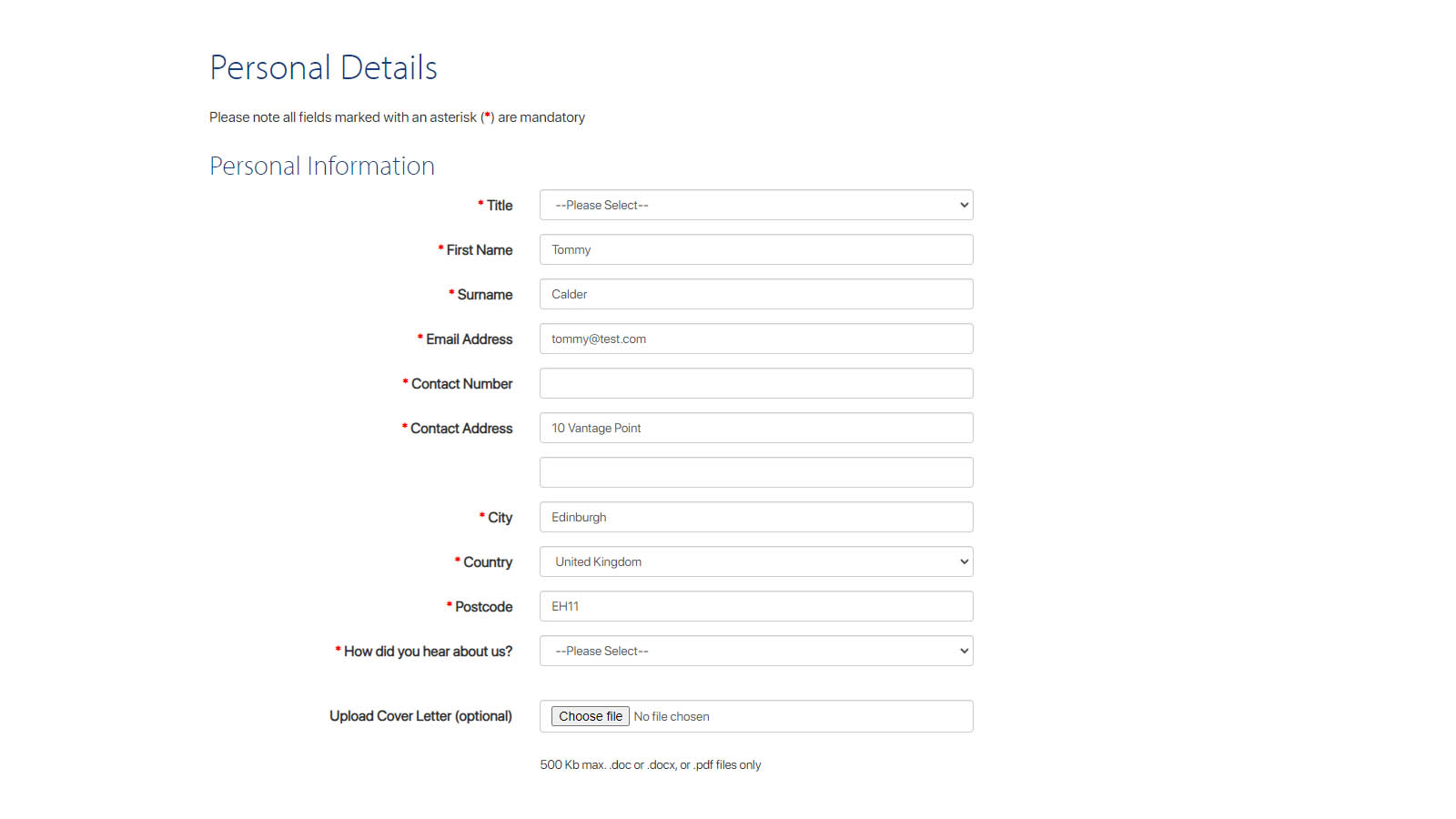Click the '500 Kb max' file size note
This screenshot has width=1456, height=819.
coord(650,765)
